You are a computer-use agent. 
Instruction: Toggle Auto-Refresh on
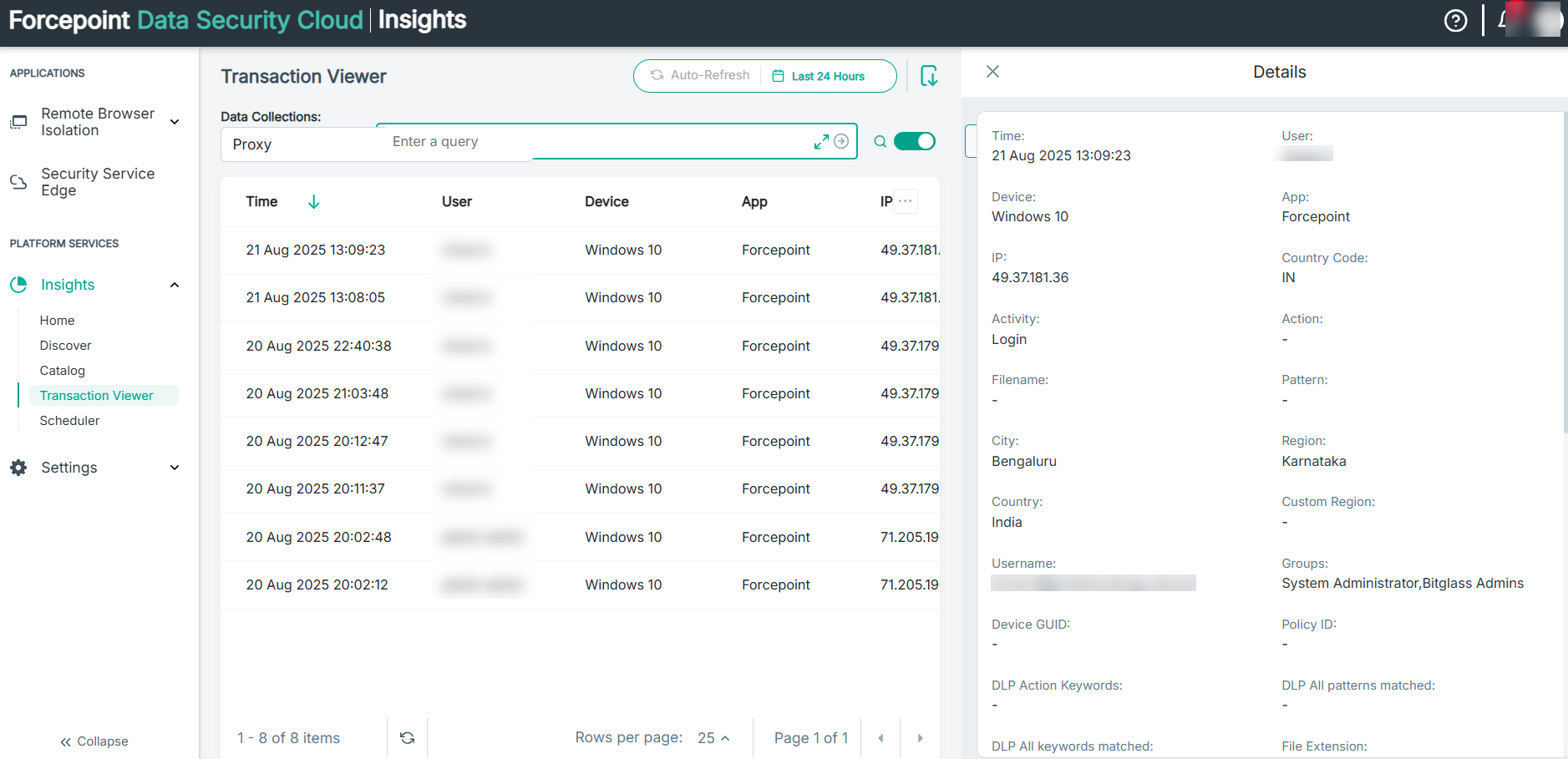click(700, 76)
